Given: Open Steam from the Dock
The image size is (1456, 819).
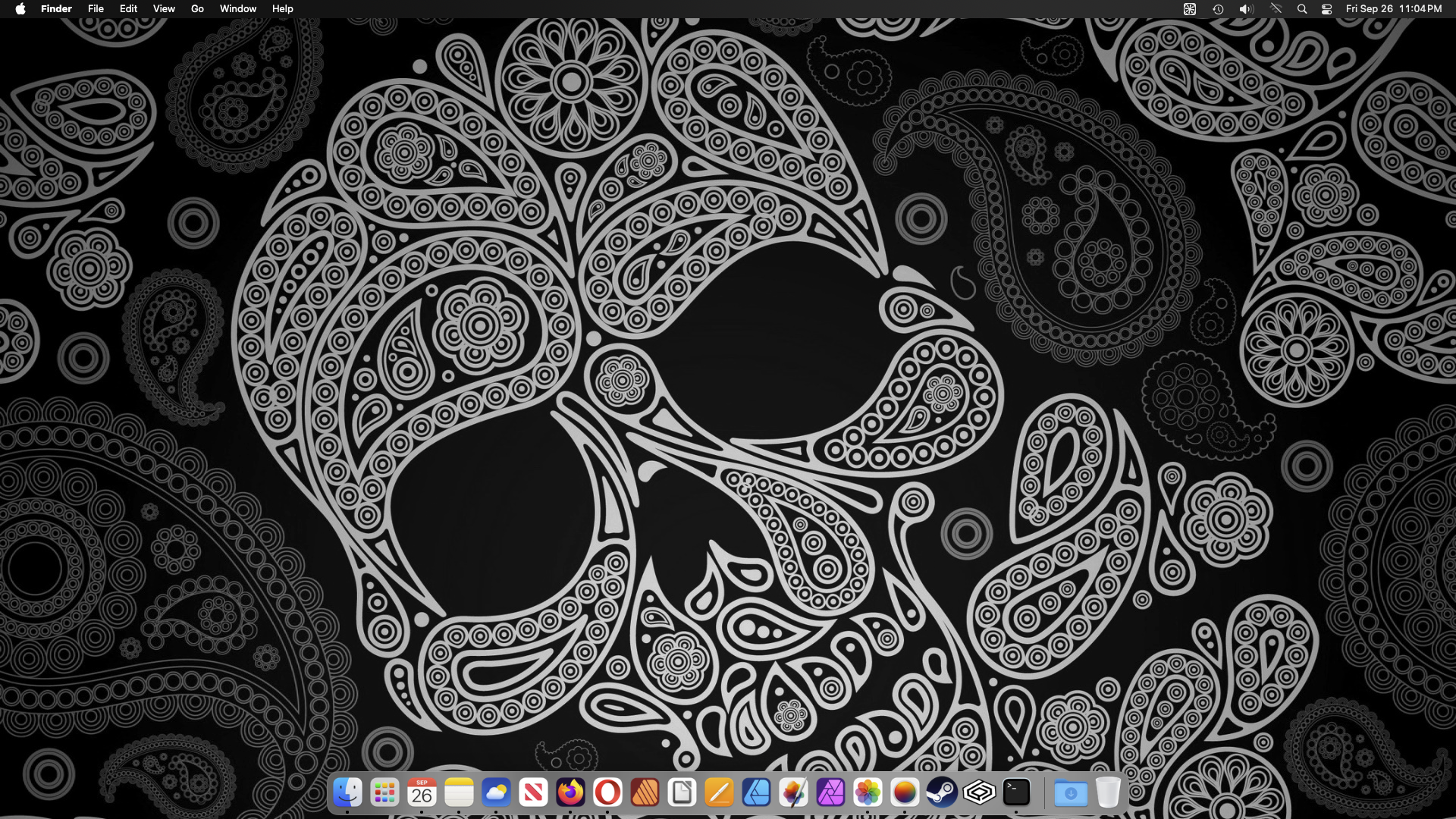Looking at the screenshot, I should [942, 793].
